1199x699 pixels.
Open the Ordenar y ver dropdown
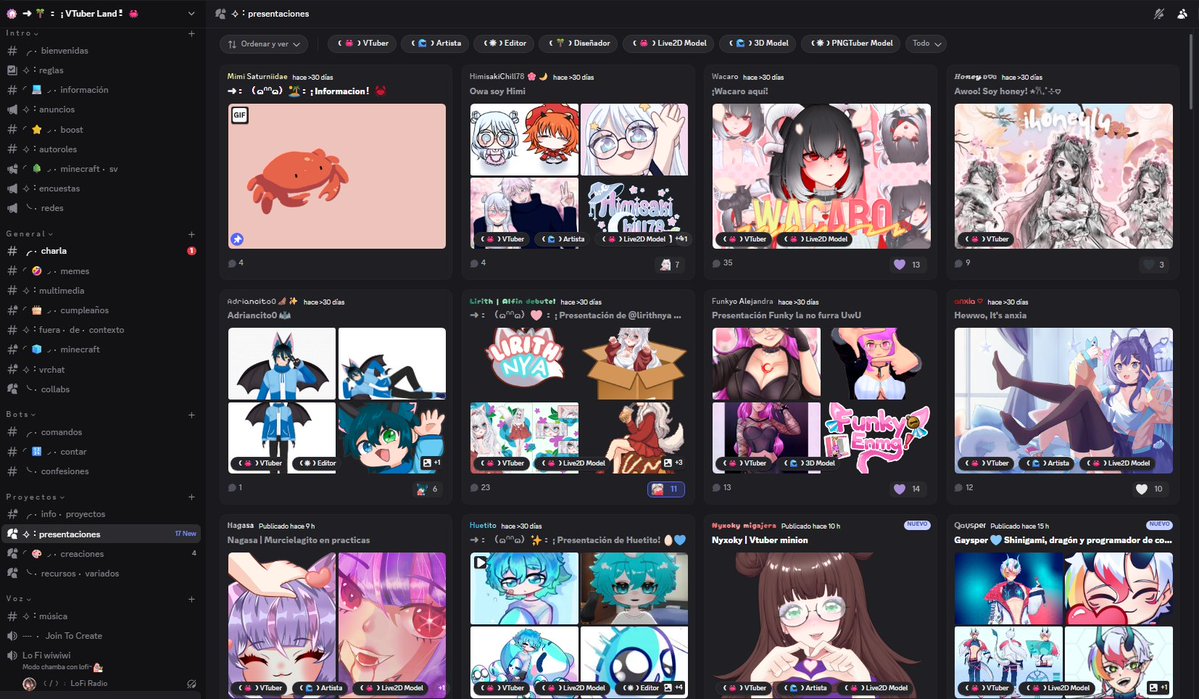coord(263,43)
